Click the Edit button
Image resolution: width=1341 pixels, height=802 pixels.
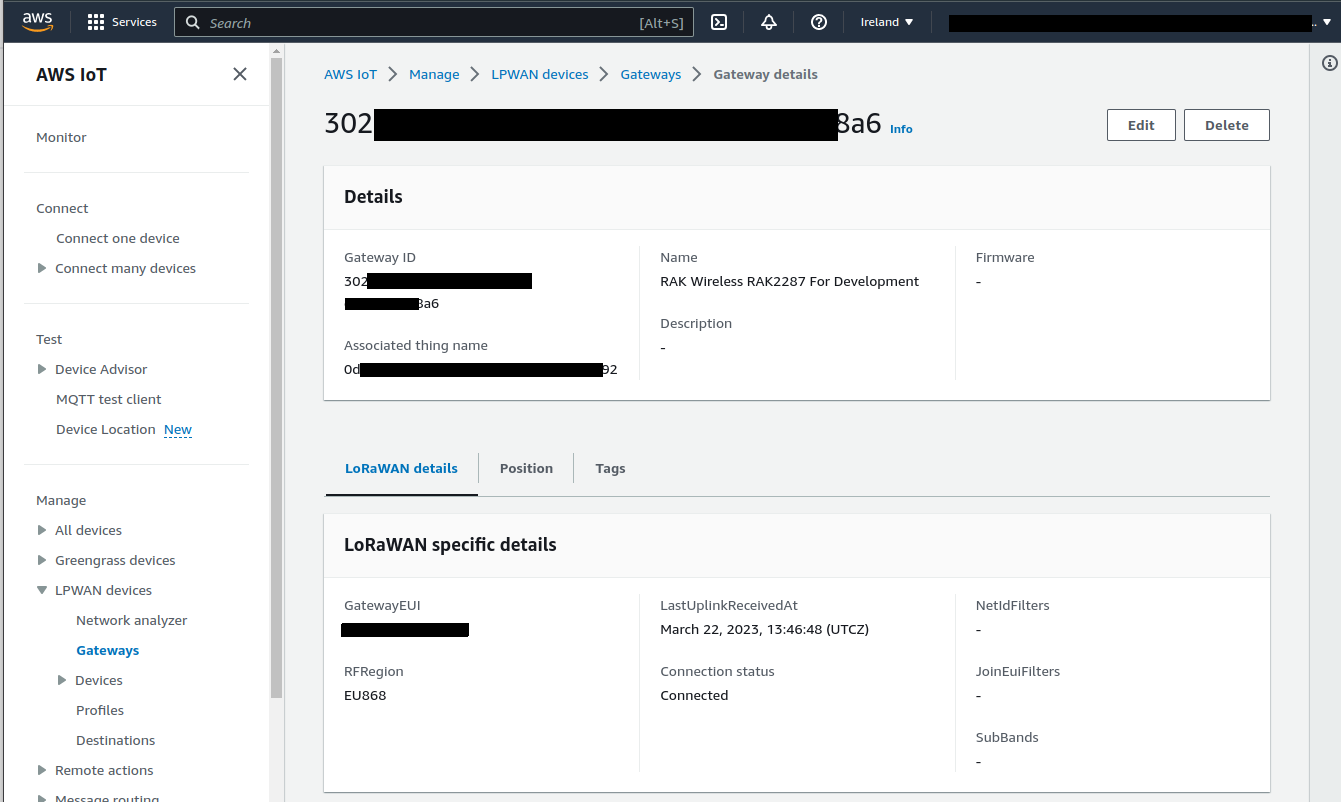click(1141, 125)
